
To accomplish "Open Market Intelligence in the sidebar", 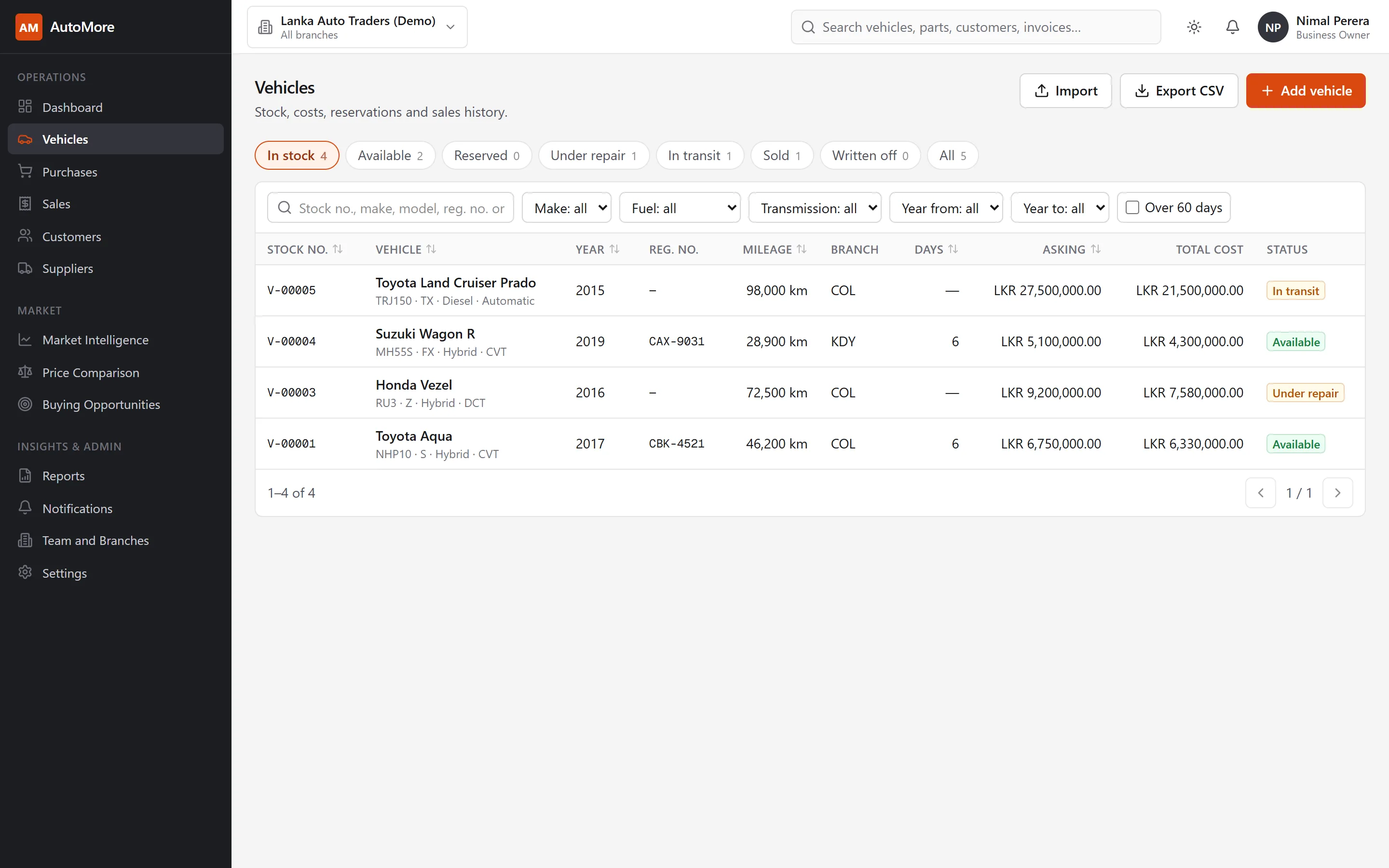I will tap(115, 340).
